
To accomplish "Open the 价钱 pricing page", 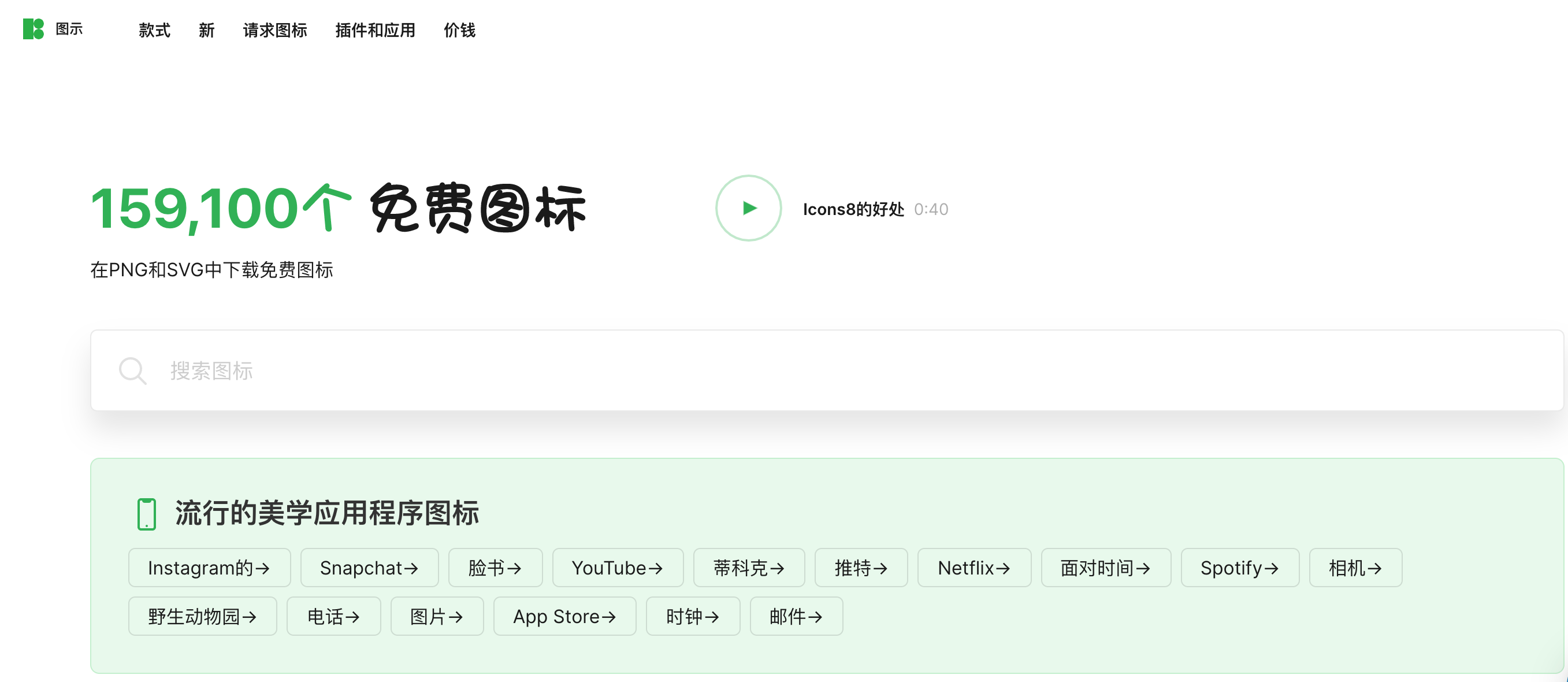I will [459, 30].
